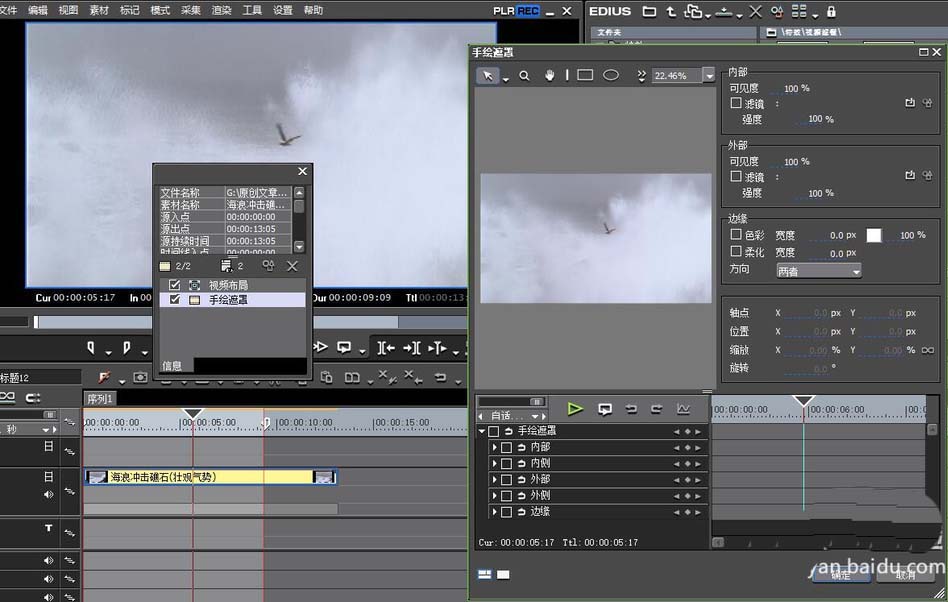Toggle the ripple mode icon left of timeline
The height and width of the screenshot is (602, 948).
point(7,397)
